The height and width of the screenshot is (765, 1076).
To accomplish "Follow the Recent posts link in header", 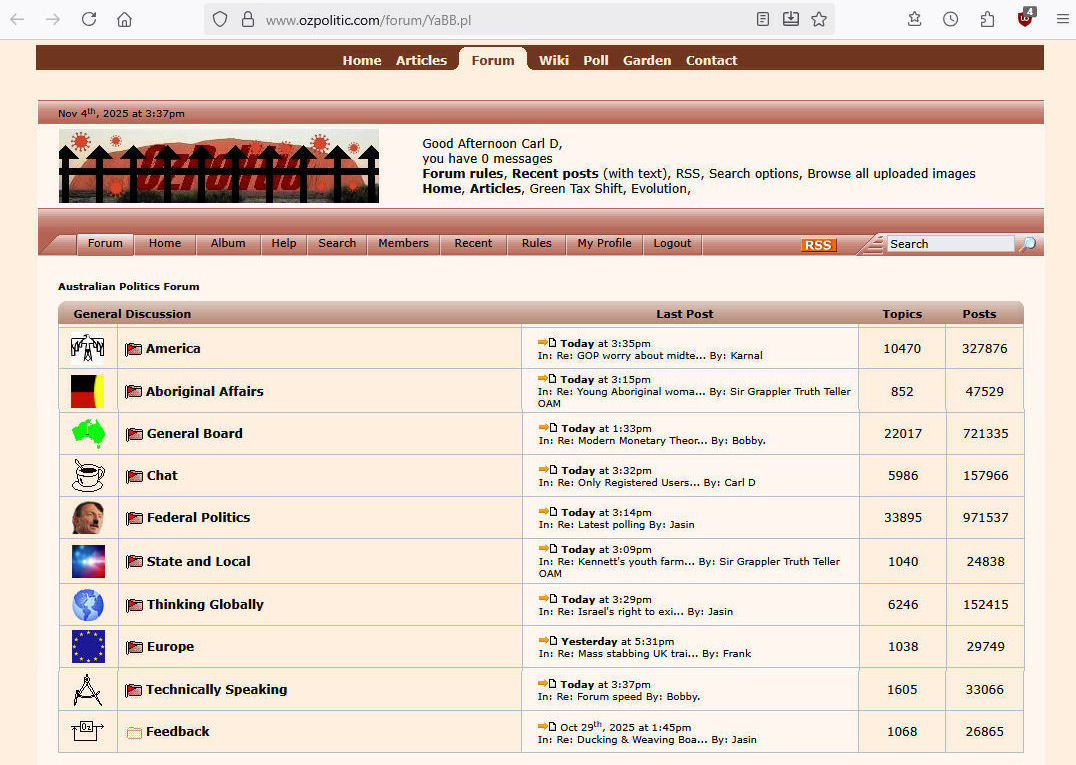I will tap(555, 173).
